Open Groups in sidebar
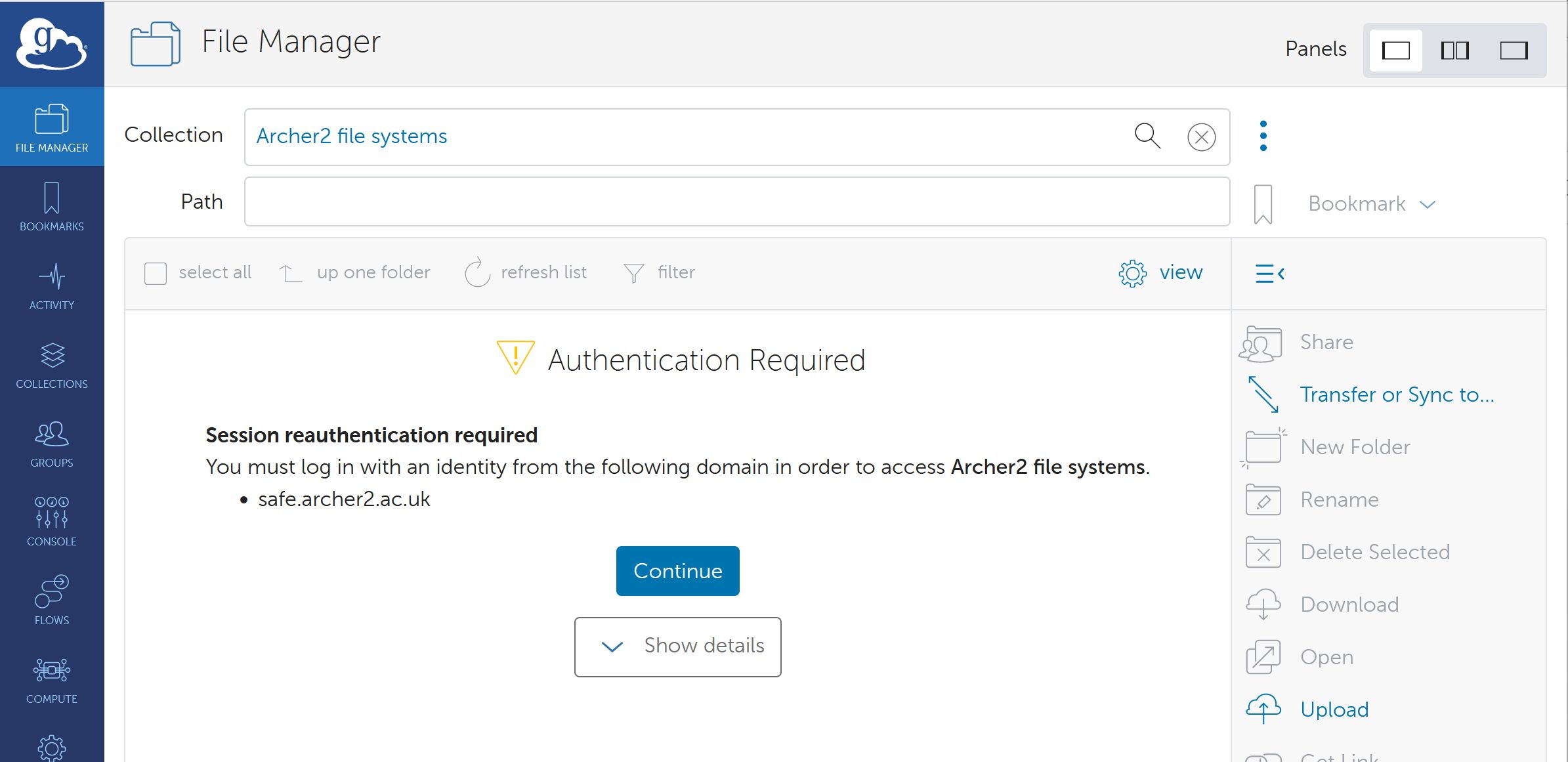The image size is (1568, 762). (52, 443)
